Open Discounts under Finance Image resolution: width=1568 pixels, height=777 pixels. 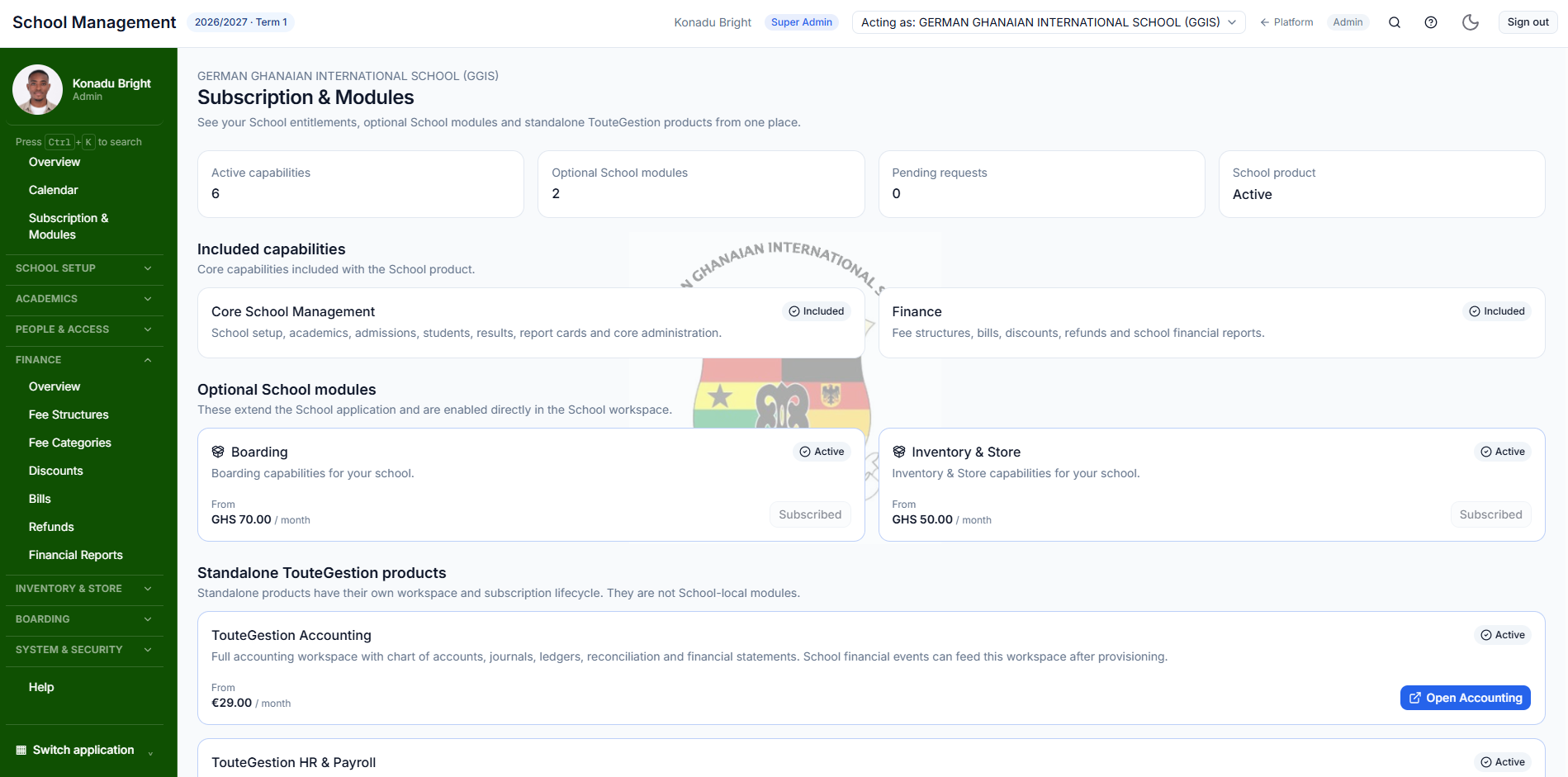coord(56,471)
